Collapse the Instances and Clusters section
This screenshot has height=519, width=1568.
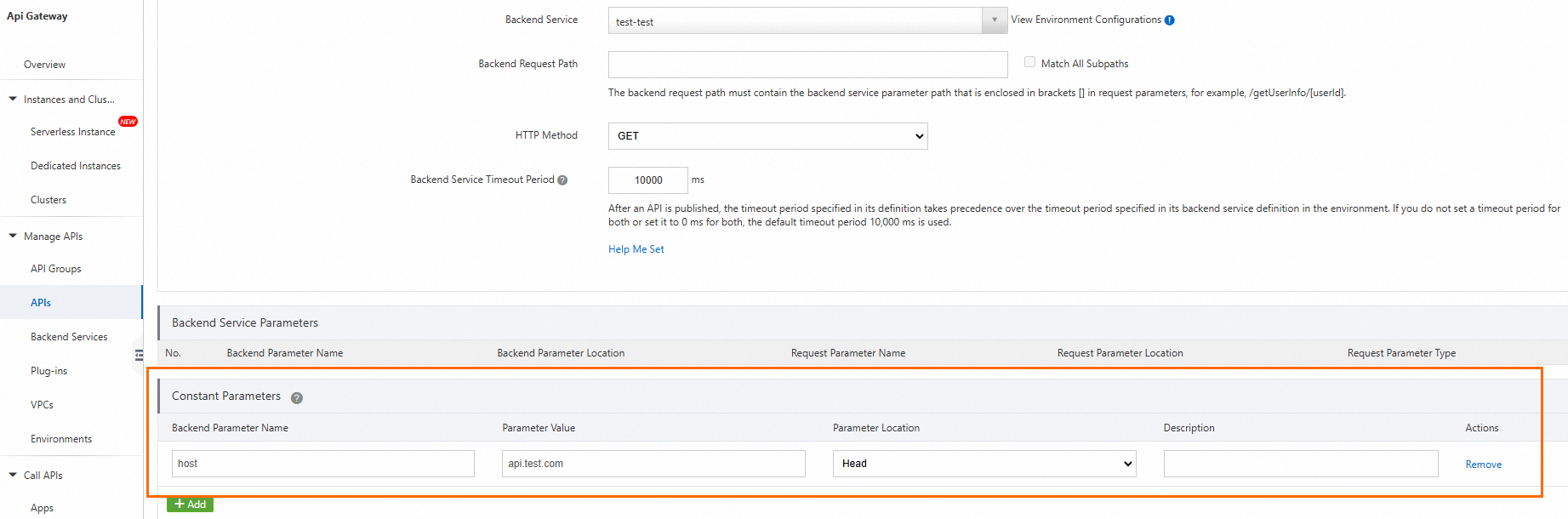coord(13,100)
